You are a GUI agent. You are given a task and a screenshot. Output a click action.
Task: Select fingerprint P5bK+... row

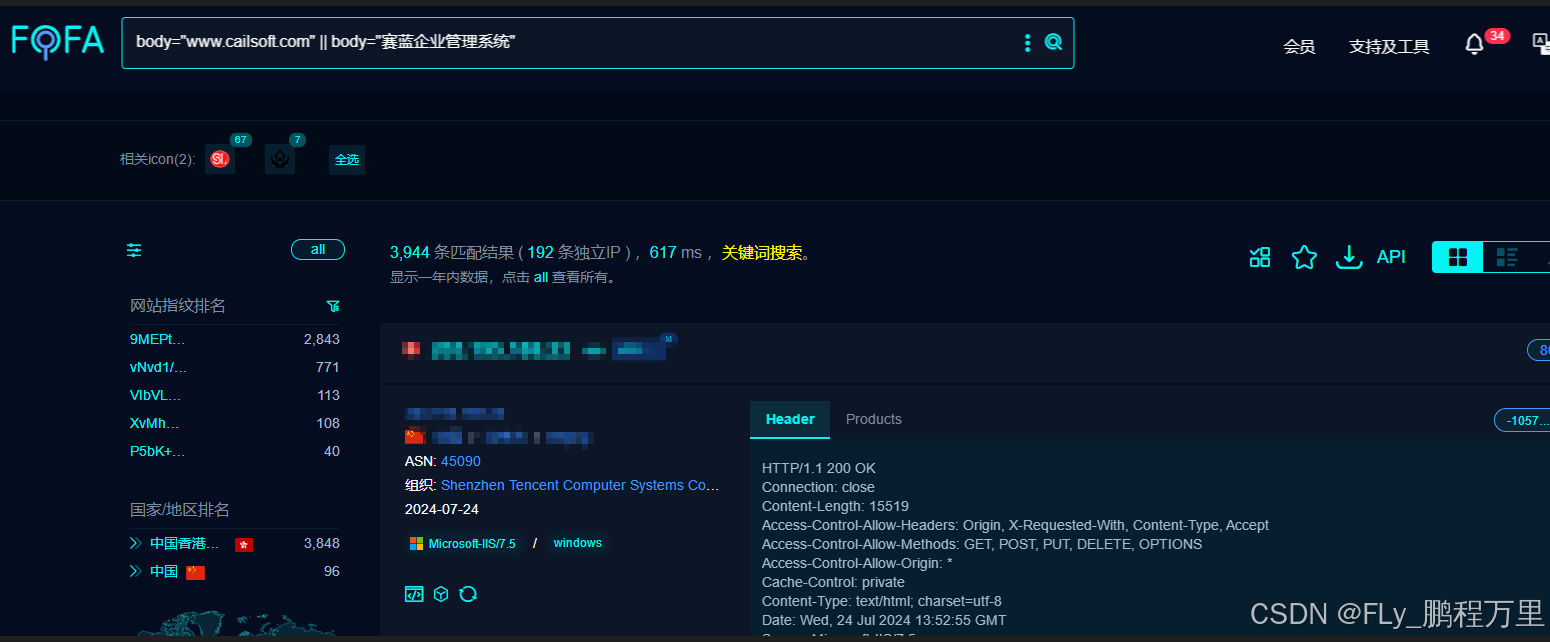[235, 451]
